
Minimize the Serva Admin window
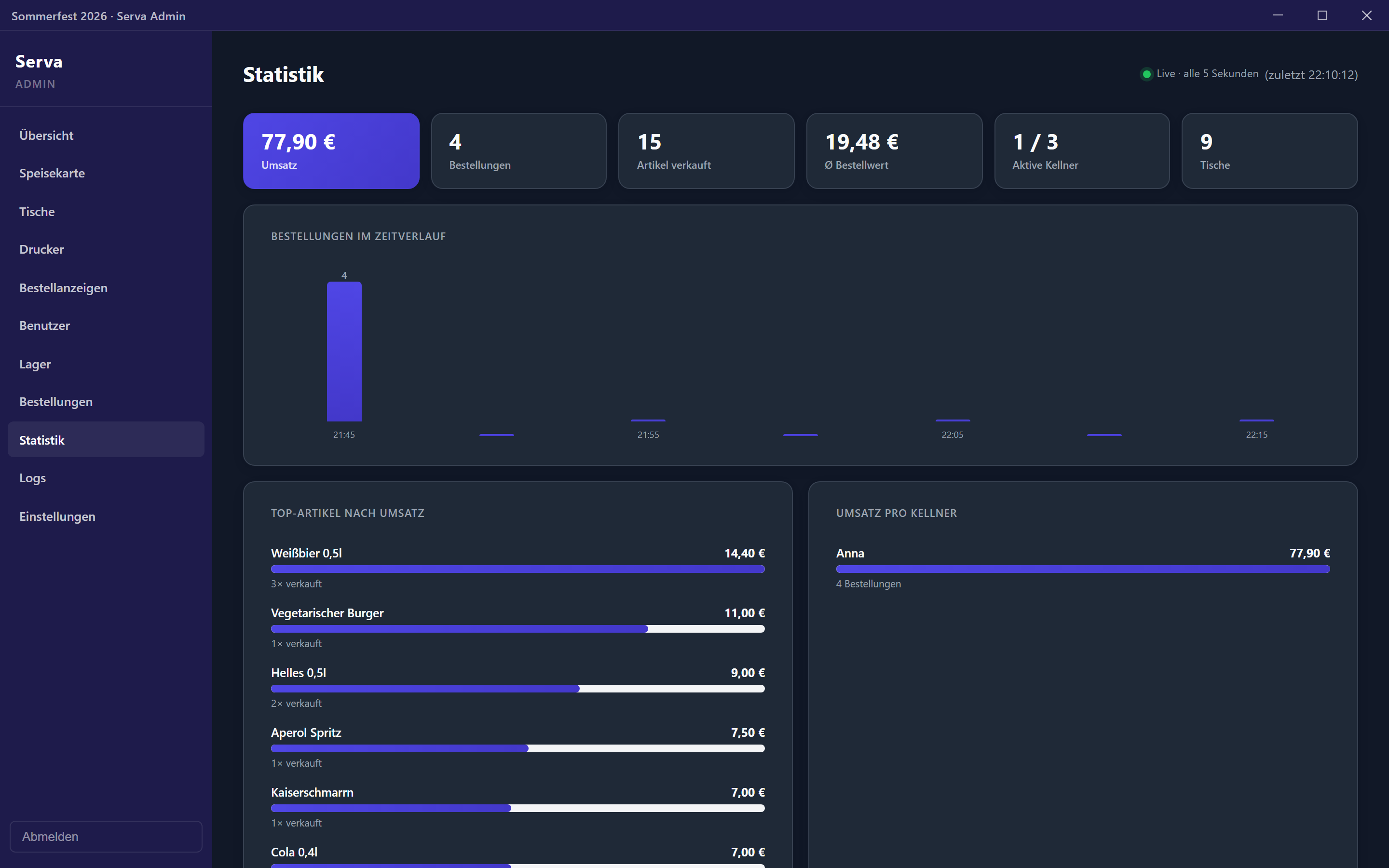(x=1278, y=15)
